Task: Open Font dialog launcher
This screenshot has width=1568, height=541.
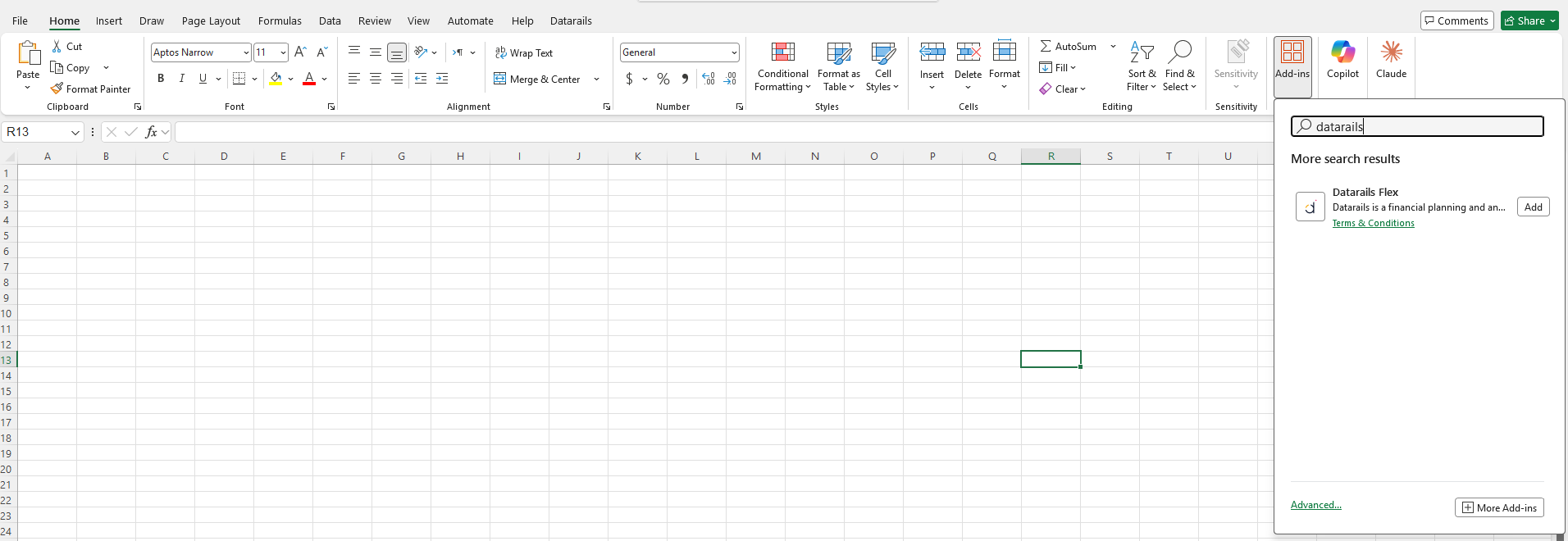Action: point(331,107)
